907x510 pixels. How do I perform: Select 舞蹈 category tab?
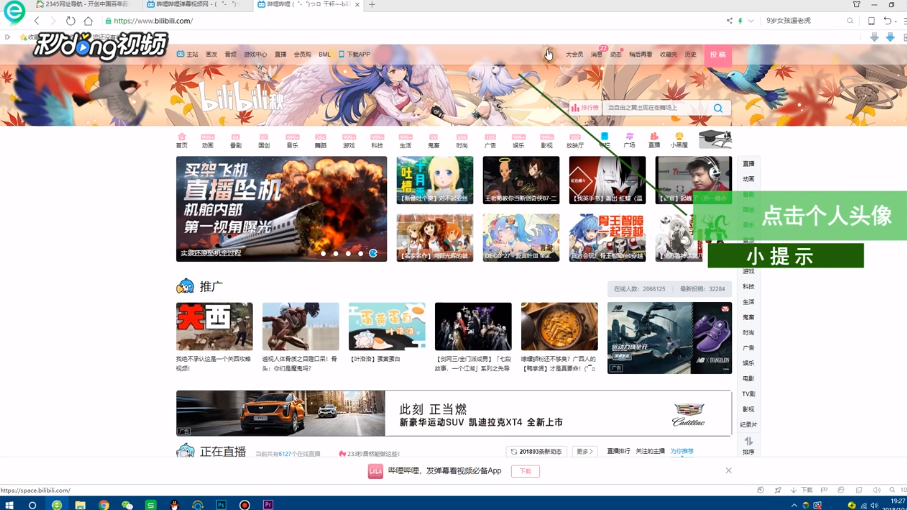pyautogui.click(x=320, y=141)
